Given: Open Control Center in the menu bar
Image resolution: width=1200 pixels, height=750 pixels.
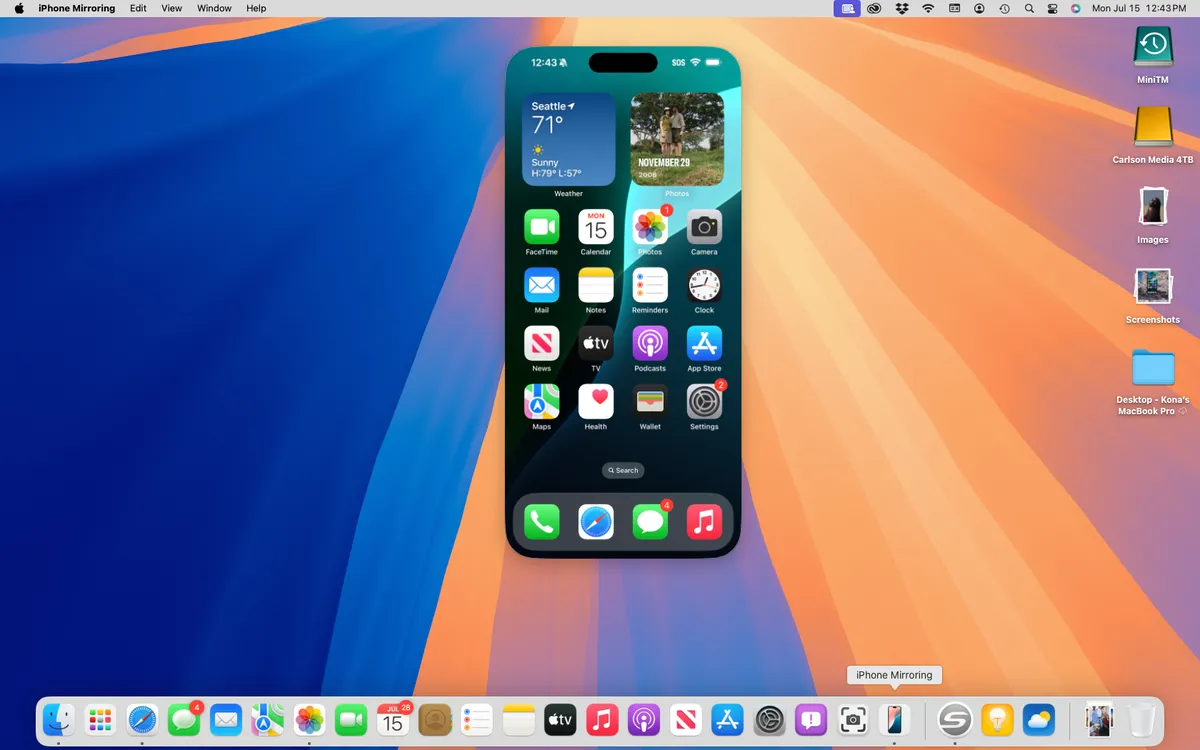Looking at the screenshot, I should pyautogui.click(x=1053, y=8).
